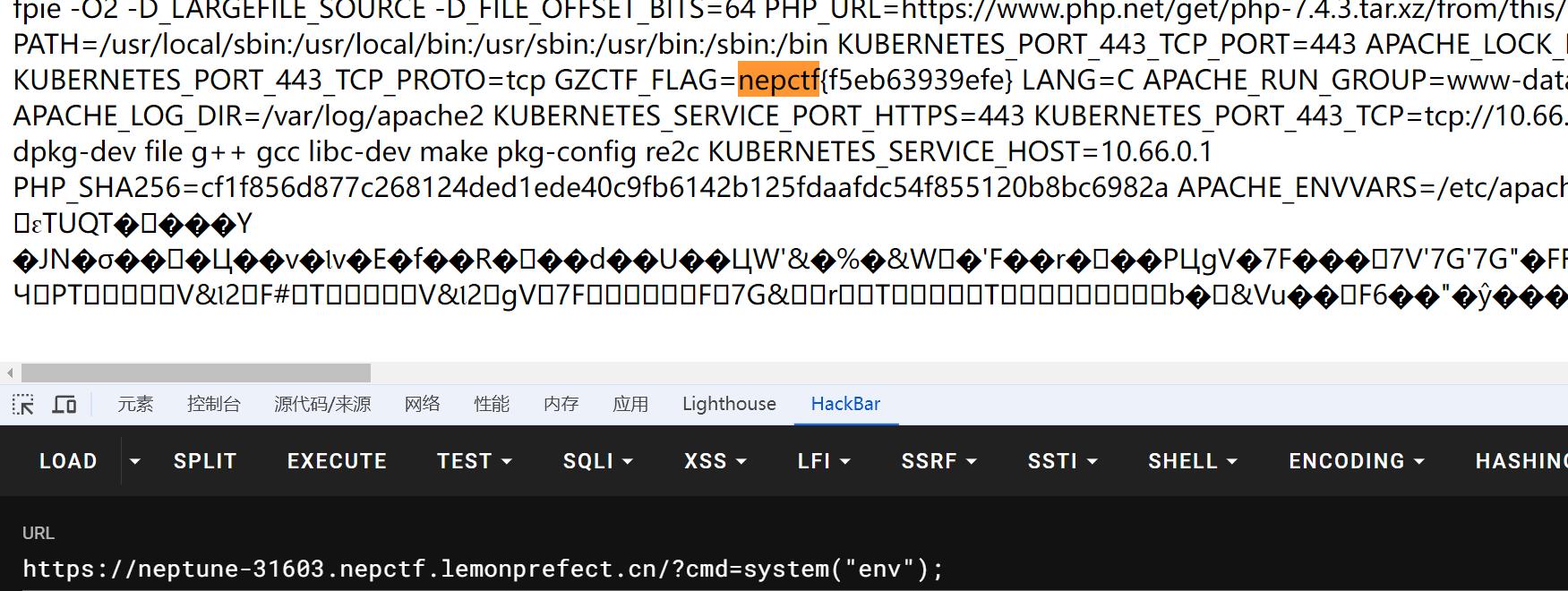The height and width of the screenshot is (591, 1568).
Task: Expand the XSS dropdown
Action: tap(715, 461)
